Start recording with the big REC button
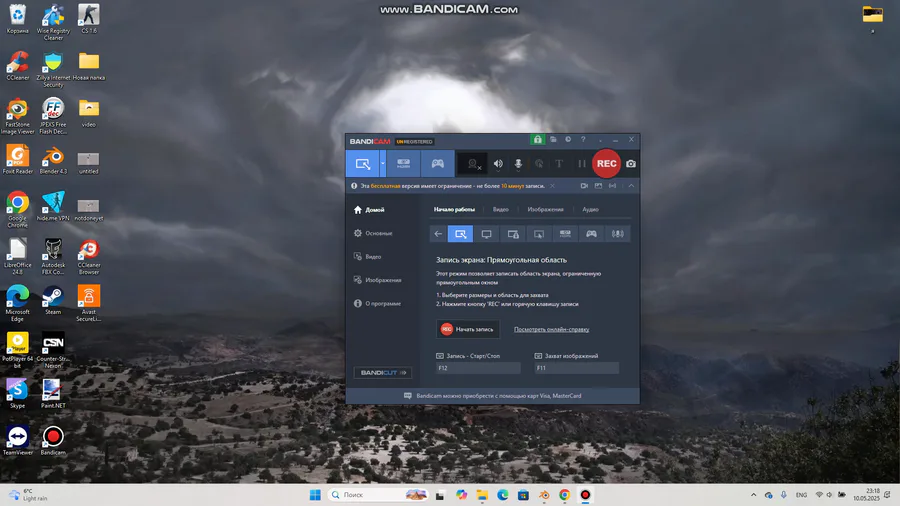The image size is (900, 506). pyautogui.click(x=606, y=164)
